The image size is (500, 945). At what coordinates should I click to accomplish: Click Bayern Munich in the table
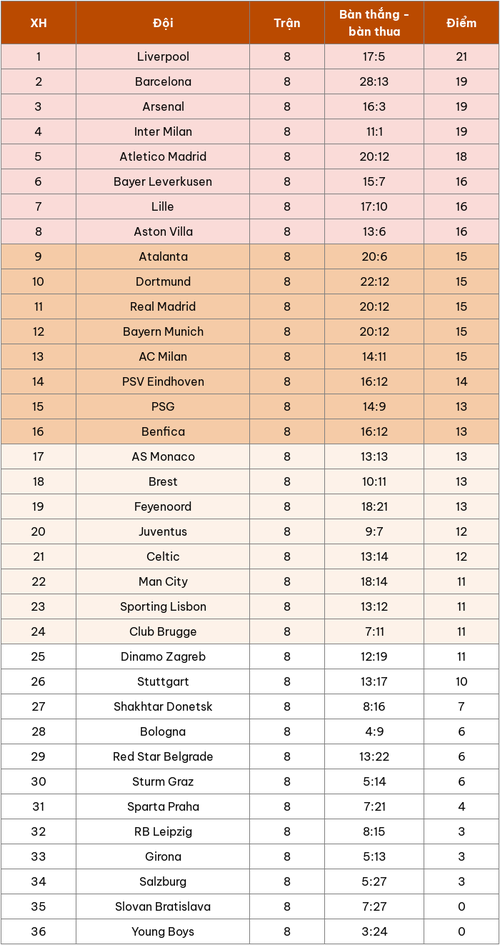click(x=163, y=331)
